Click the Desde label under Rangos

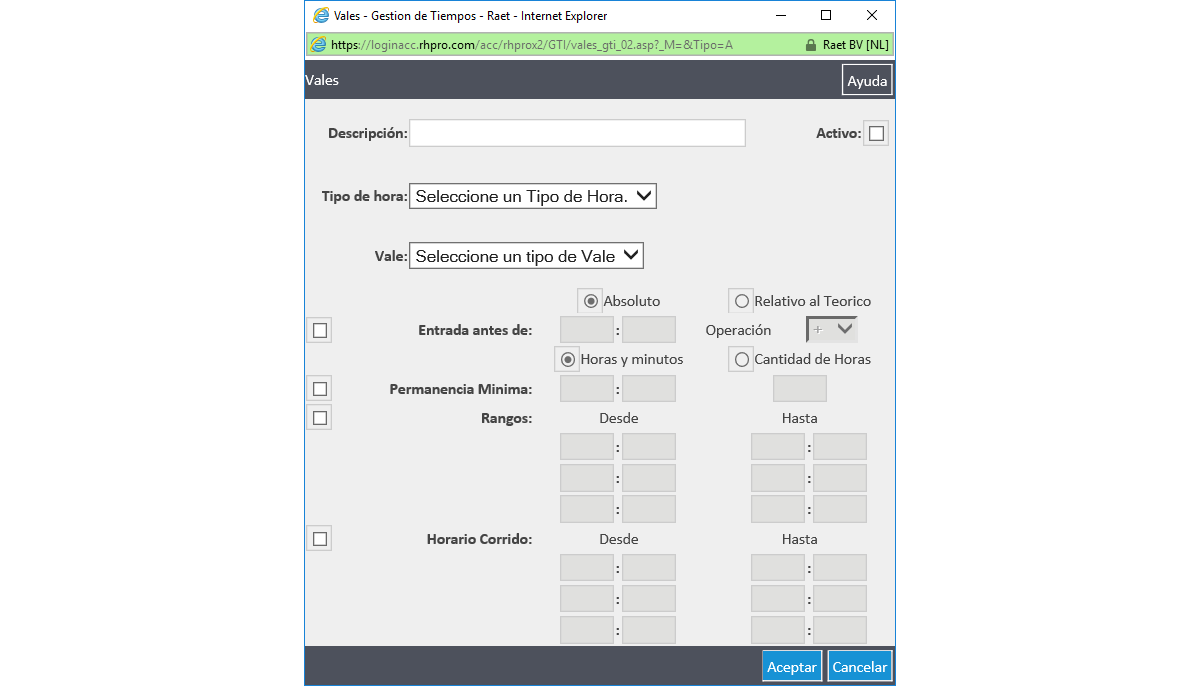pyautogui.click(x=618, y=418)
